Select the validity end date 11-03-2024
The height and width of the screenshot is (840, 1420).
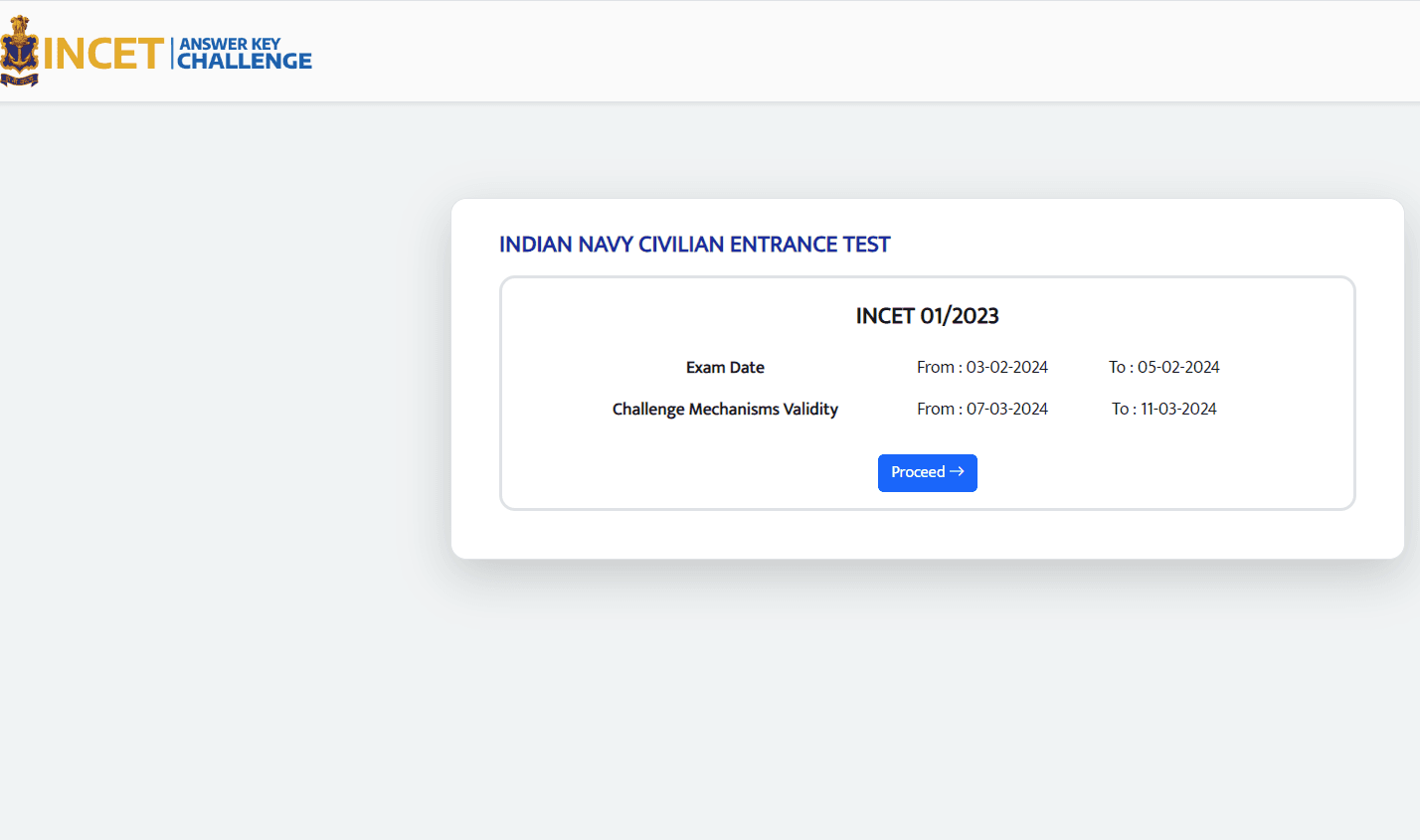pyautogui.click(x=1177, y=410)
